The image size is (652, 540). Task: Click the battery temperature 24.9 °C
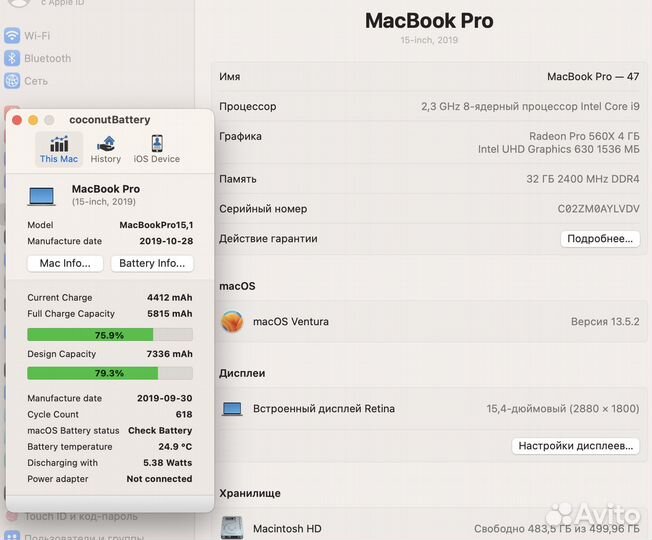[175, 447]
